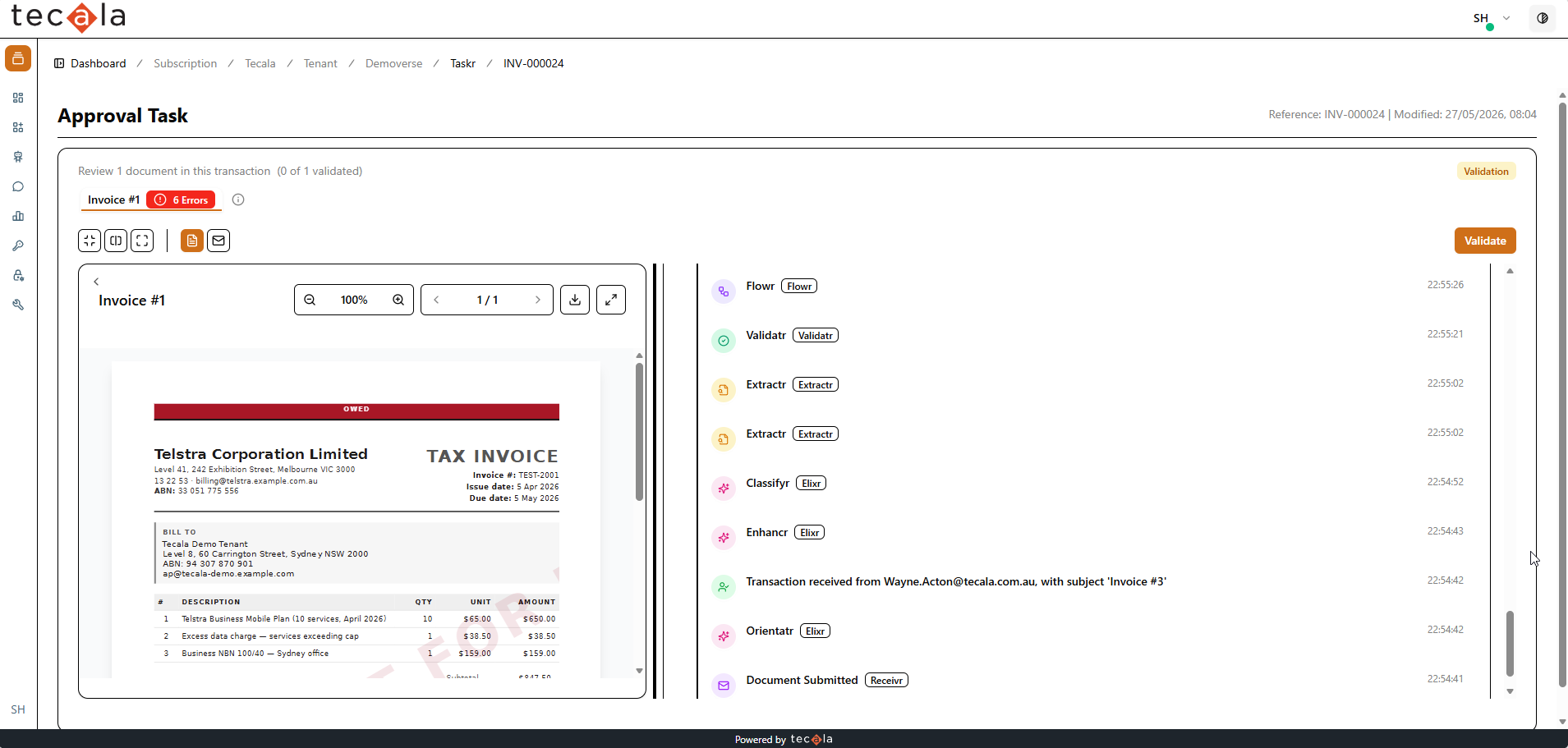Click the activity timeline scrollbar thumb
1568x748 pixels.
tap(1510, 644)
